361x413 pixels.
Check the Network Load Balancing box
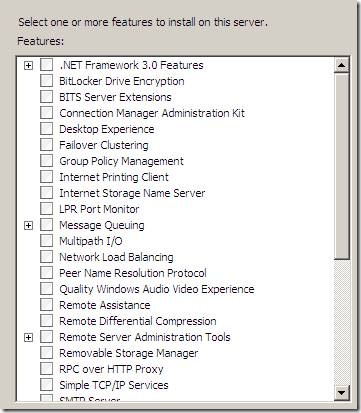click(46, 257)
